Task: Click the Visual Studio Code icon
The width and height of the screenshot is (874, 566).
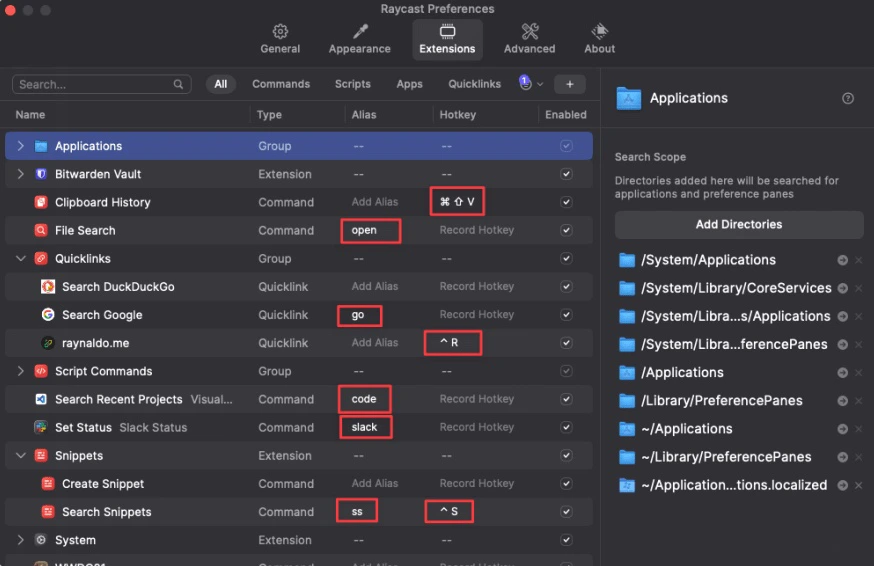Action: click(41, 399)
